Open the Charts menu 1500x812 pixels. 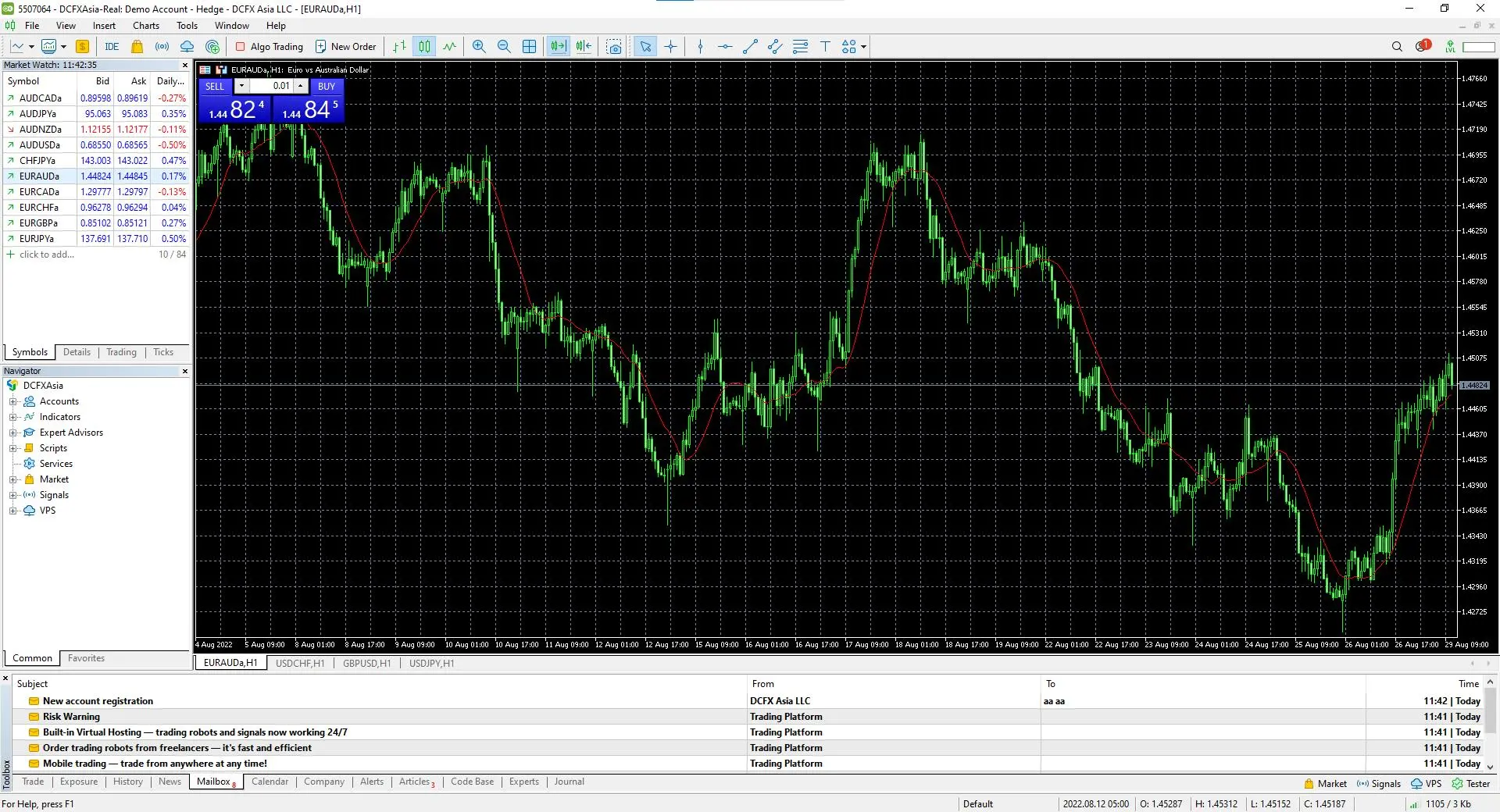coord(146,26)
